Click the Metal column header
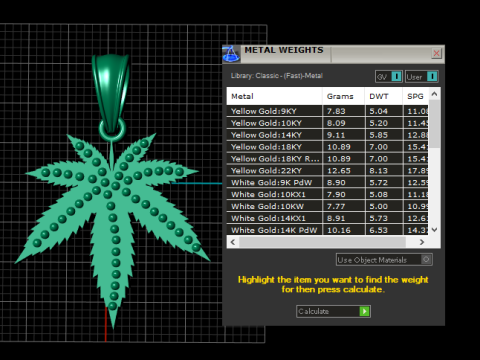 (274, 96)
